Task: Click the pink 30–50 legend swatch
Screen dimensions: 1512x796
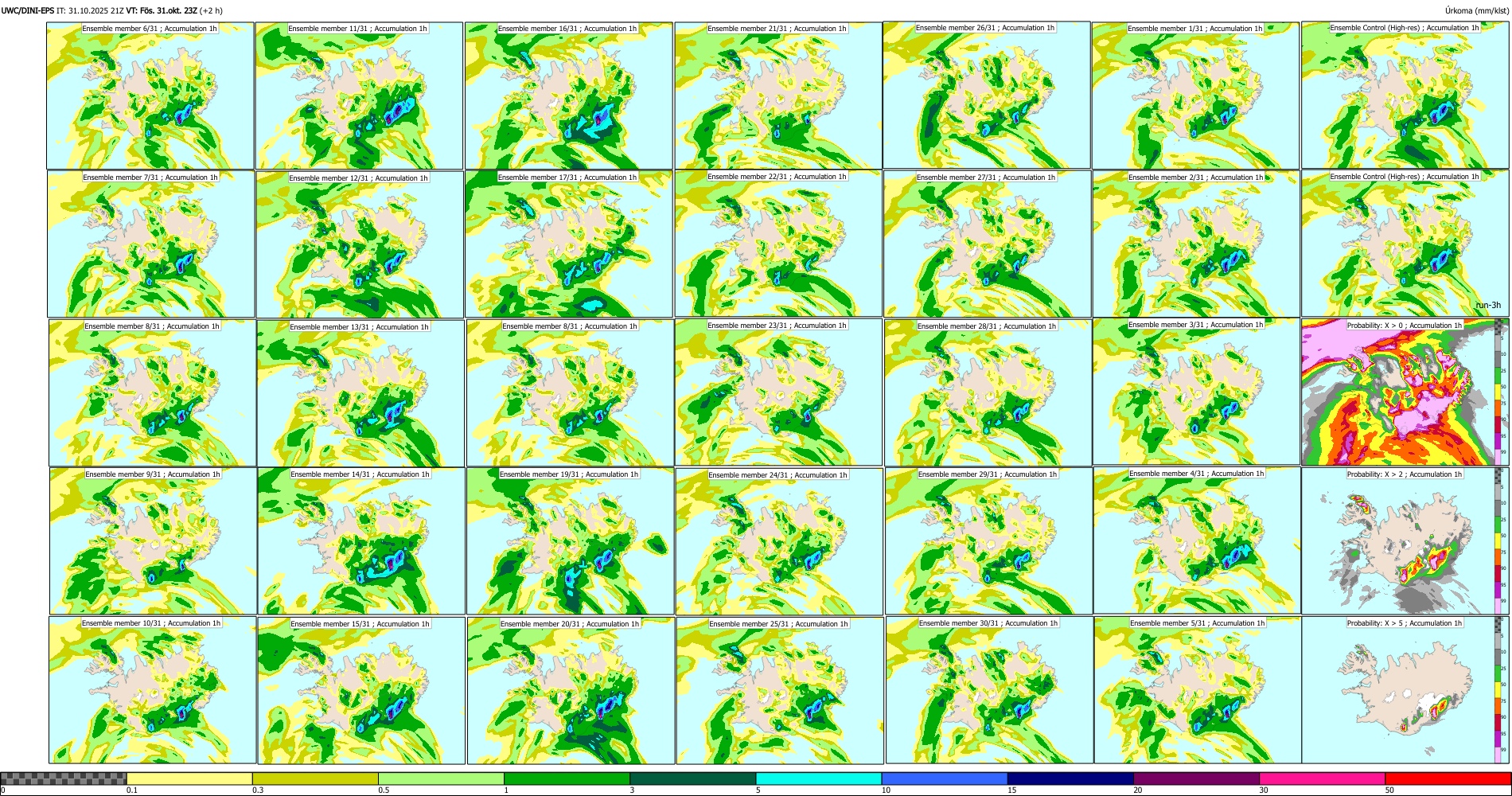Action: tap(1322, 778)
